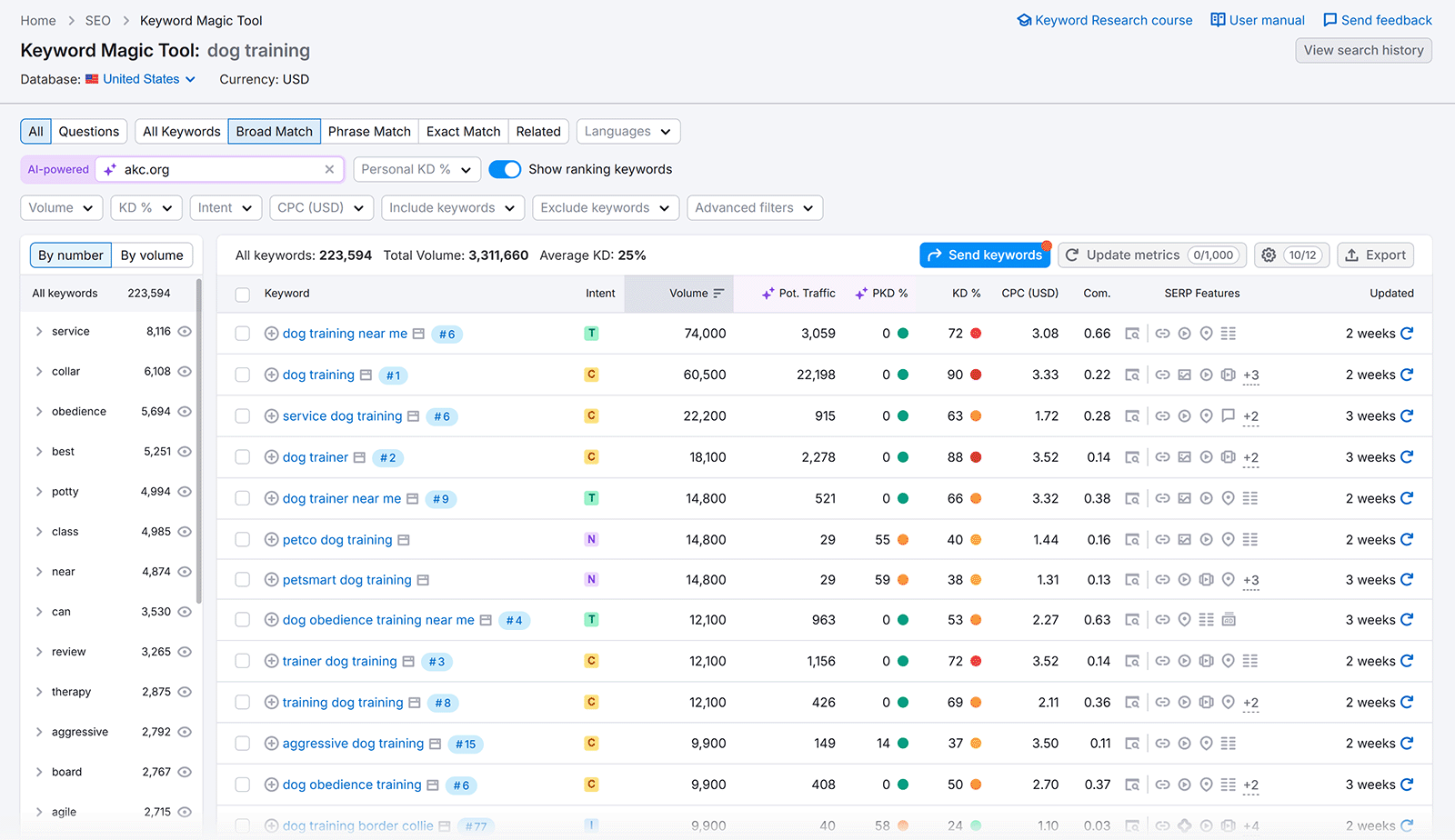
Task: Open View search history
Action: [x=1363, y=50]
